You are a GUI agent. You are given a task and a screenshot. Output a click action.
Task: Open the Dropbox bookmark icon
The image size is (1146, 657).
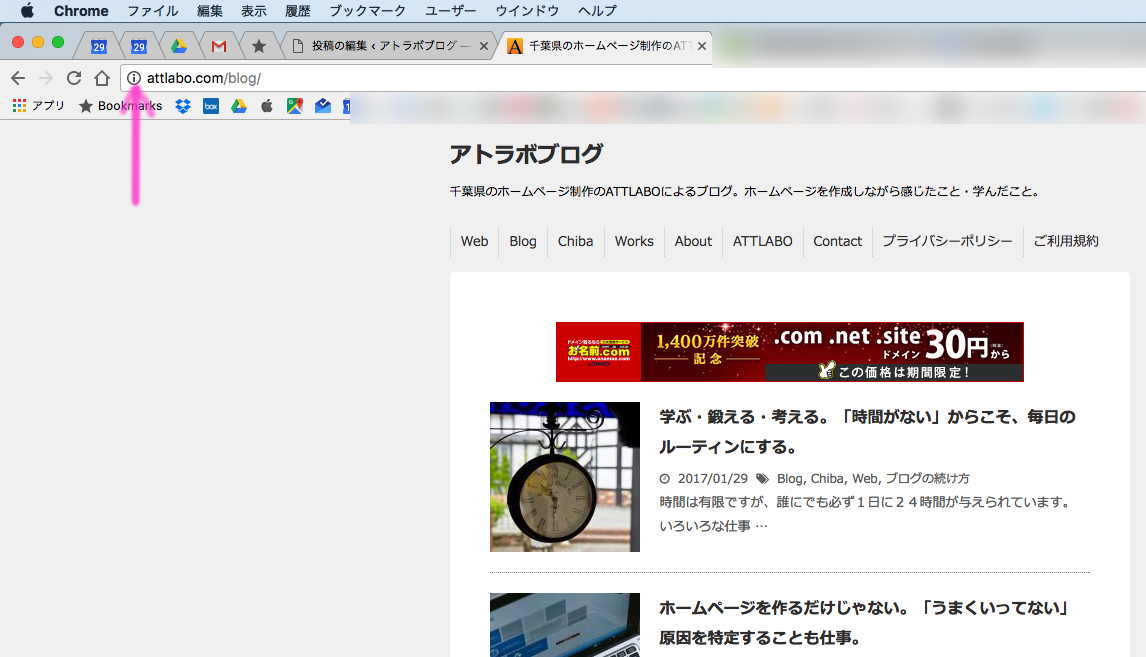tap(183, 106)
